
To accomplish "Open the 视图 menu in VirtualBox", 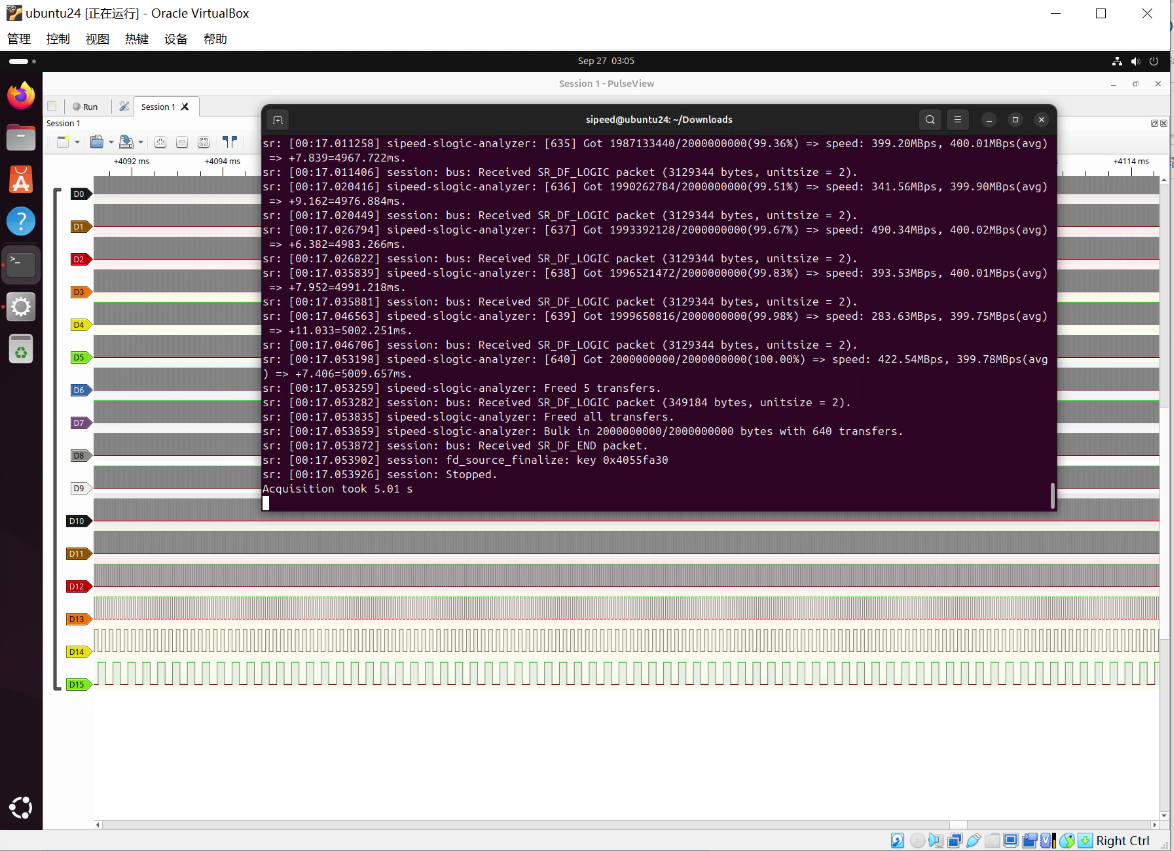I will point(97,39).
